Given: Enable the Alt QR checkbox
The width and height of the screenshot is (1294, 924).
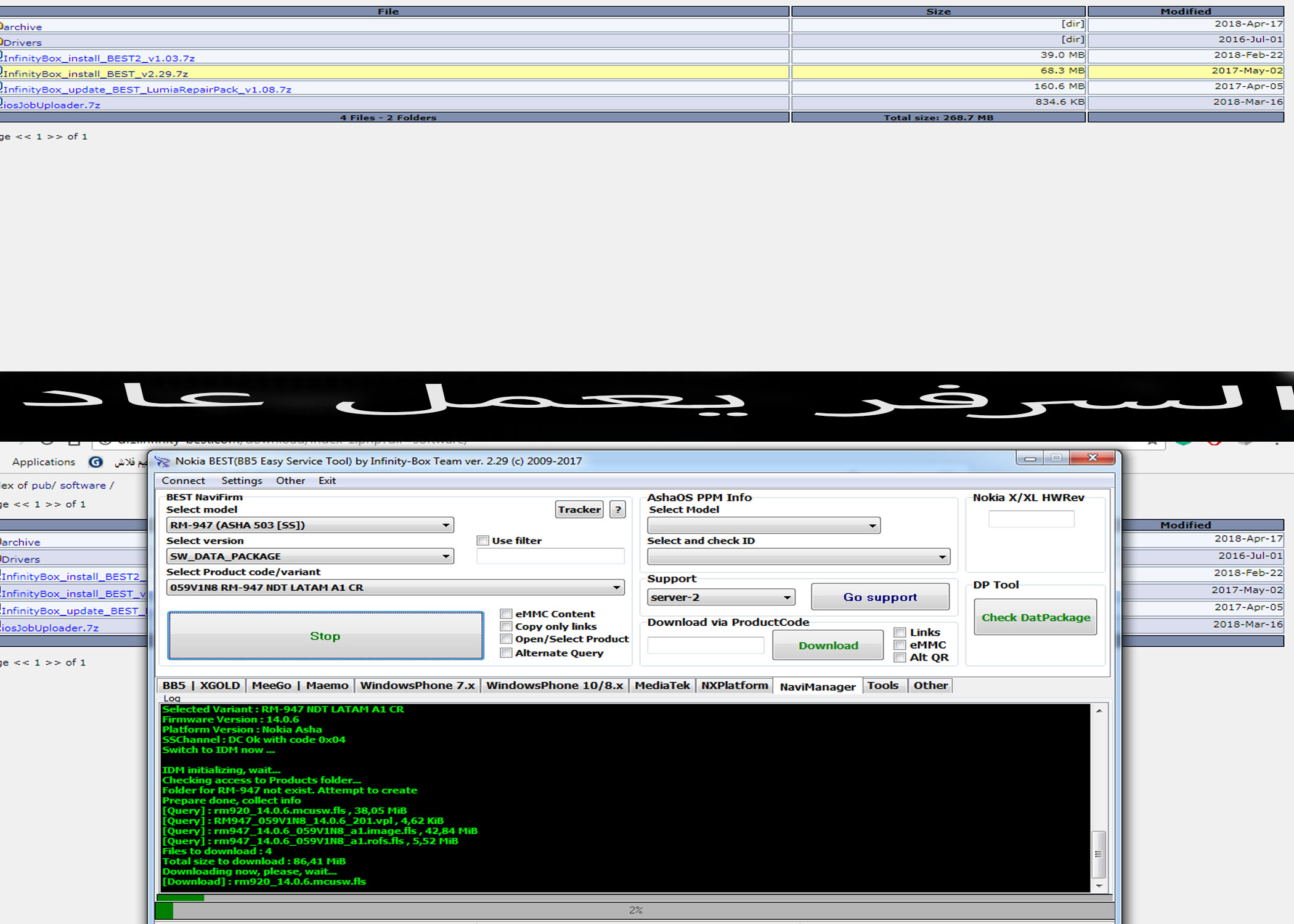Looking at the screenshot, I should pos(900,657).
